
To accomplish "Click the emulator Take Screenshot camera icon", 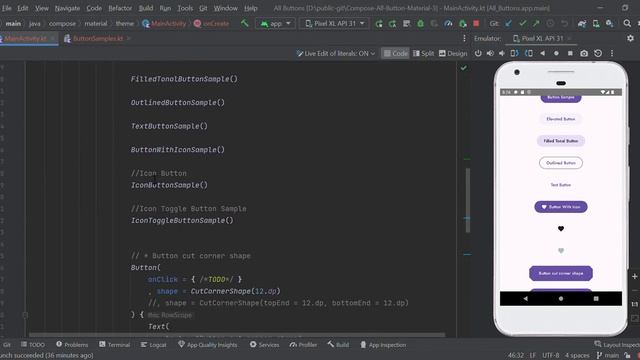I will click(584, 53).
